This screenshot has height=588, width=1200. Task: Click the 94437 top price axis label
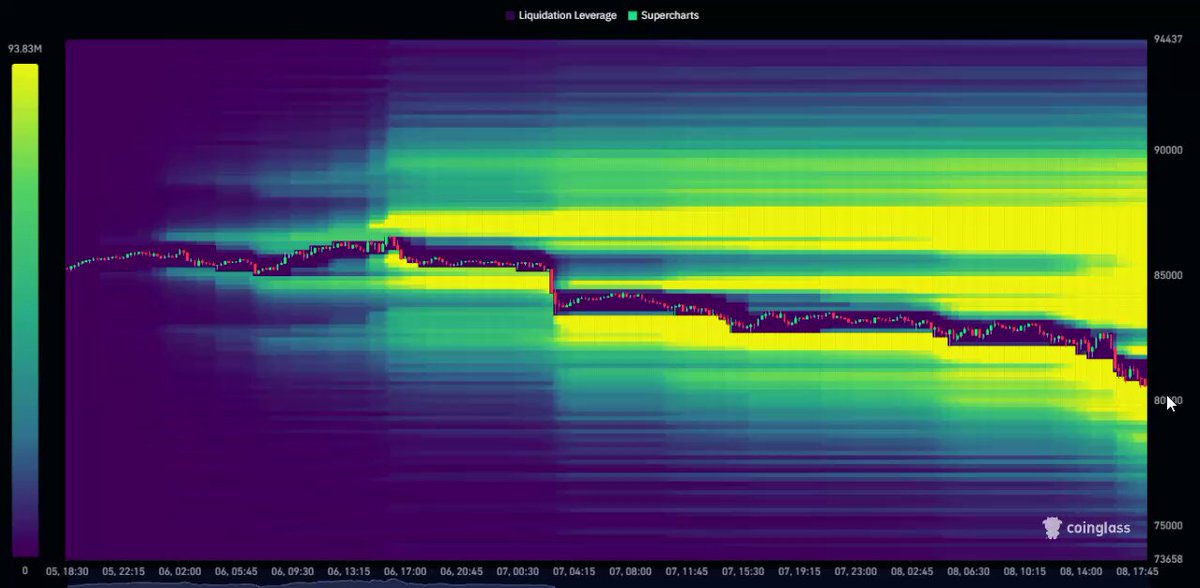pos(1167,40)
